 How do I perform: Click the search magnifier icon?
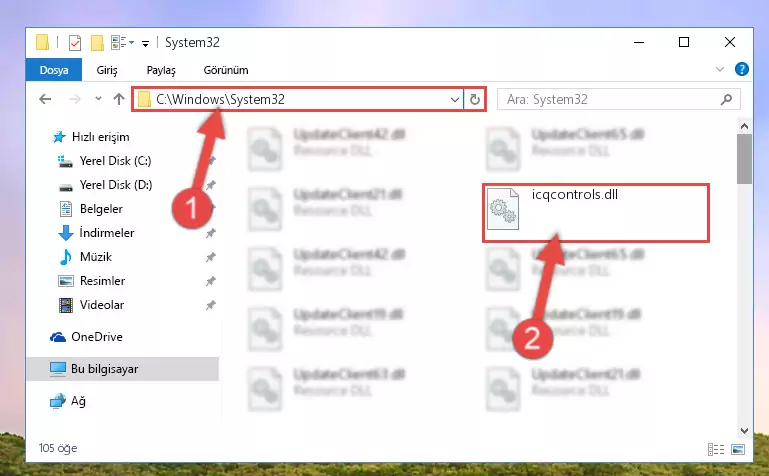tap(726, 100)
